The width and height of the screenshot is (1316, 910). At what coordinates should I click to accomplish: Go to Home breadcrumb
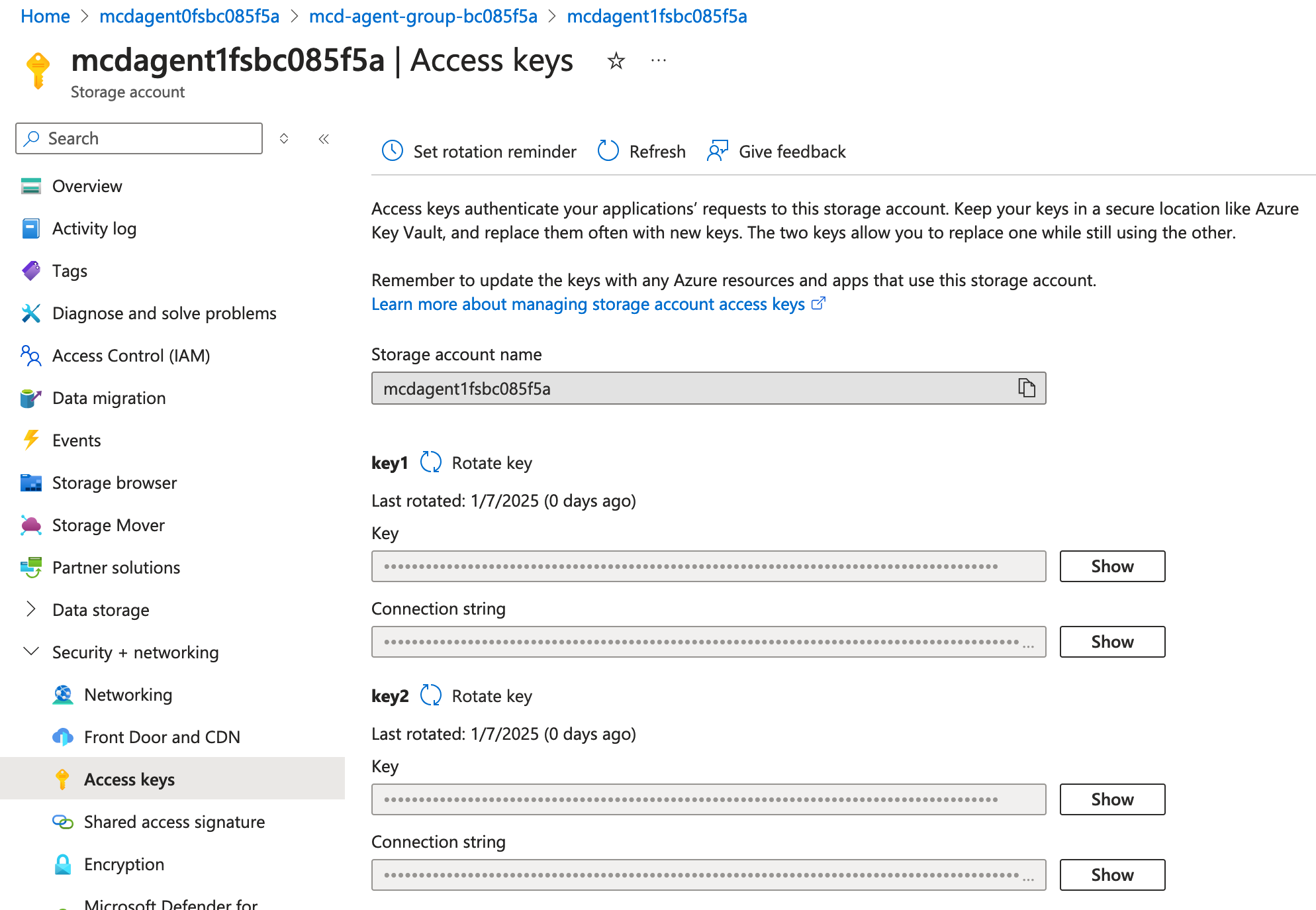(45, 17)
